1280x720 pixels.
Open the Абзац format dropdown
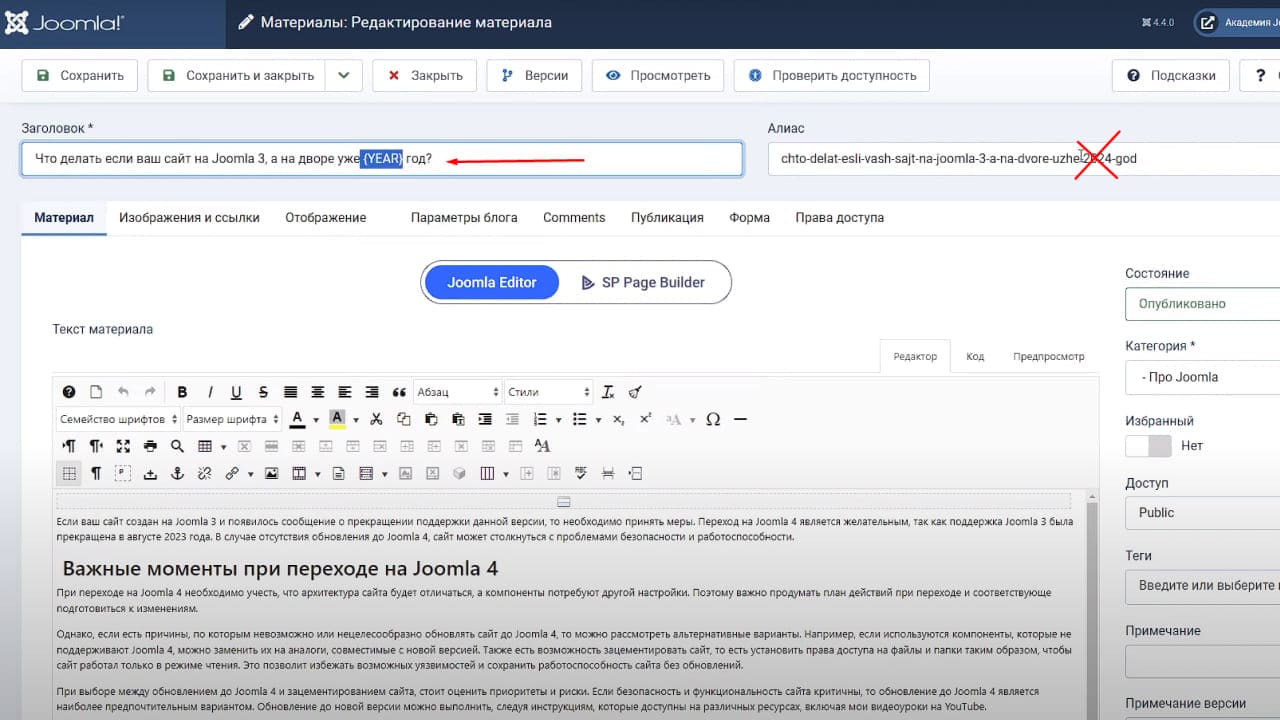[x=457, y=392]
